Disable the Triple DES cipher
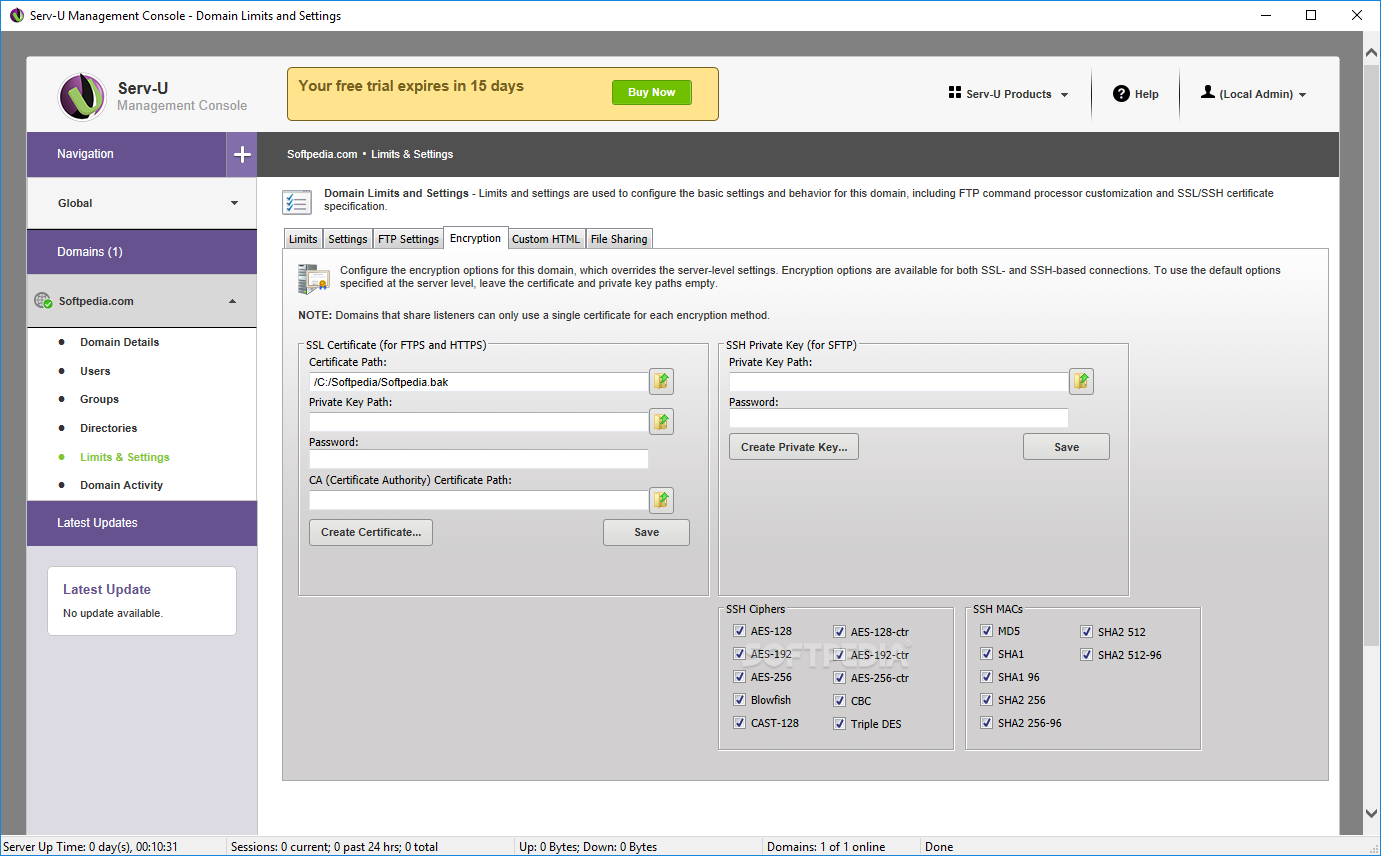 coord(839,724)
